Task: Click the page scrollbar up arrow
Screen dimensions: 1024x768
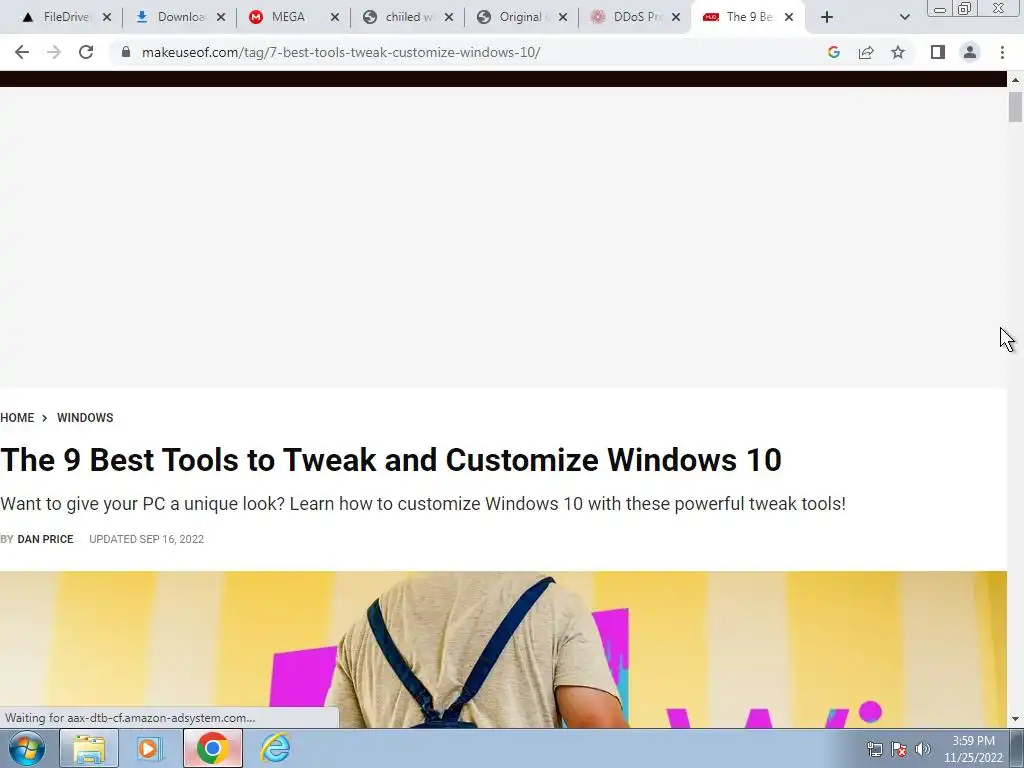Action: 1015,80
